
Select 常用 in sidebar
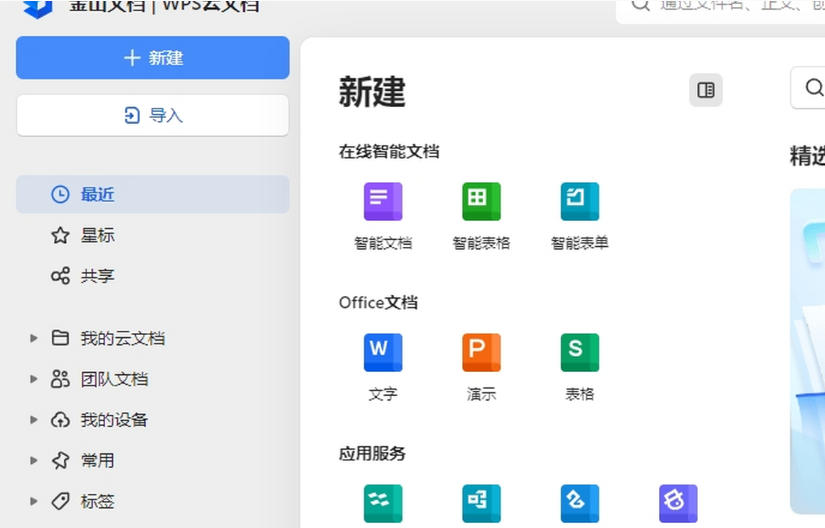(97, 460)
